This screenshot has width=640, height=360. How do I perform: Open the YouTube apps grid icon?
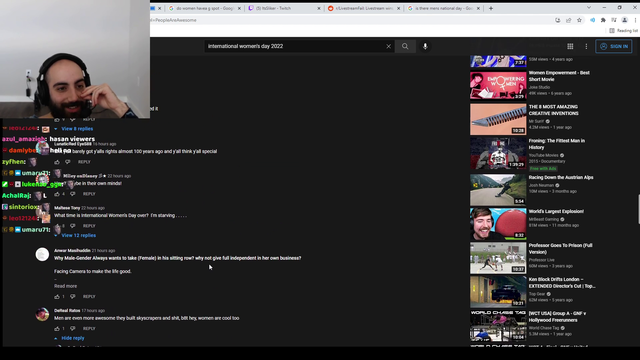click(570, 46)
